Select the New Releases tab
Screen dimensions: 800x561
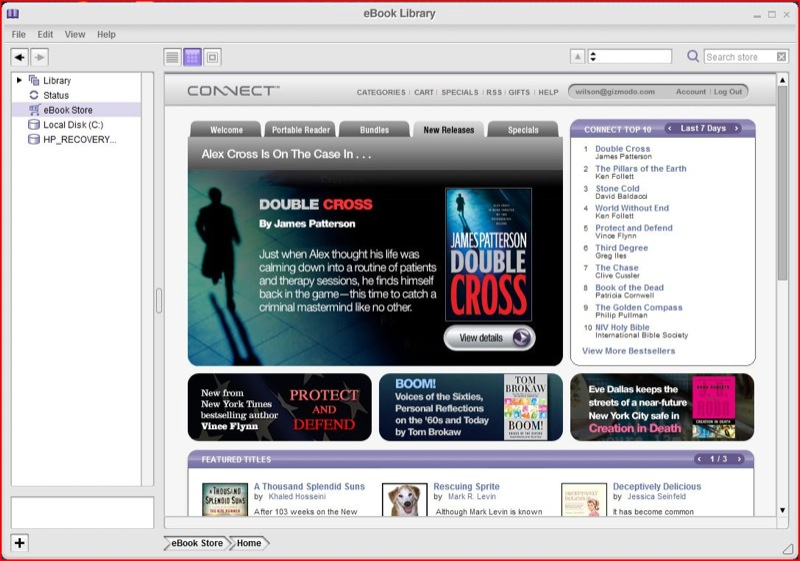click(448, 130)
